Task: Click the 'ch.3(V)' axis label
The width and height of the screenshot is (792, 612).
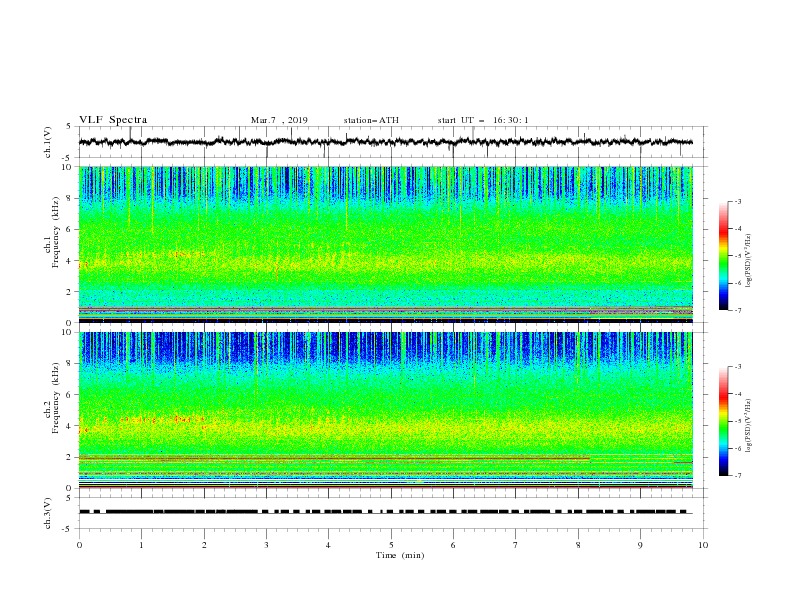Action: [48, 513]
